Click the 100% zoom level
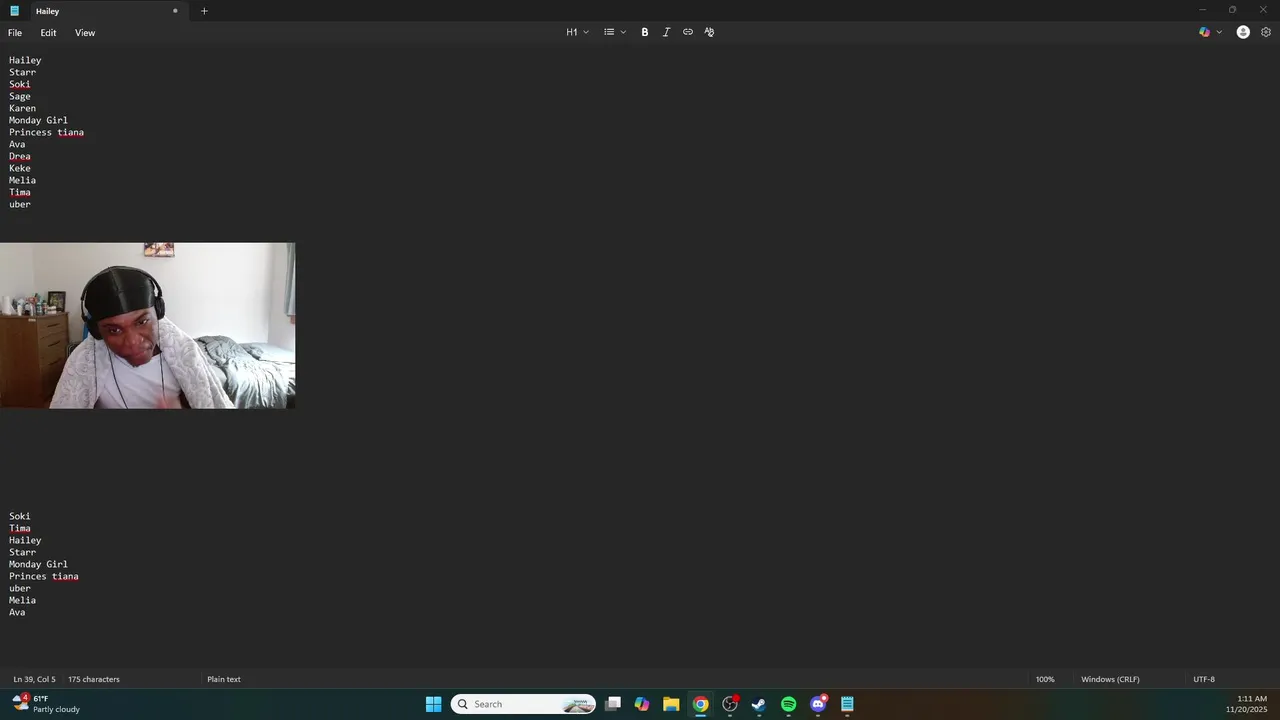The image size is (1280, 720). (x=1045, y=679)
